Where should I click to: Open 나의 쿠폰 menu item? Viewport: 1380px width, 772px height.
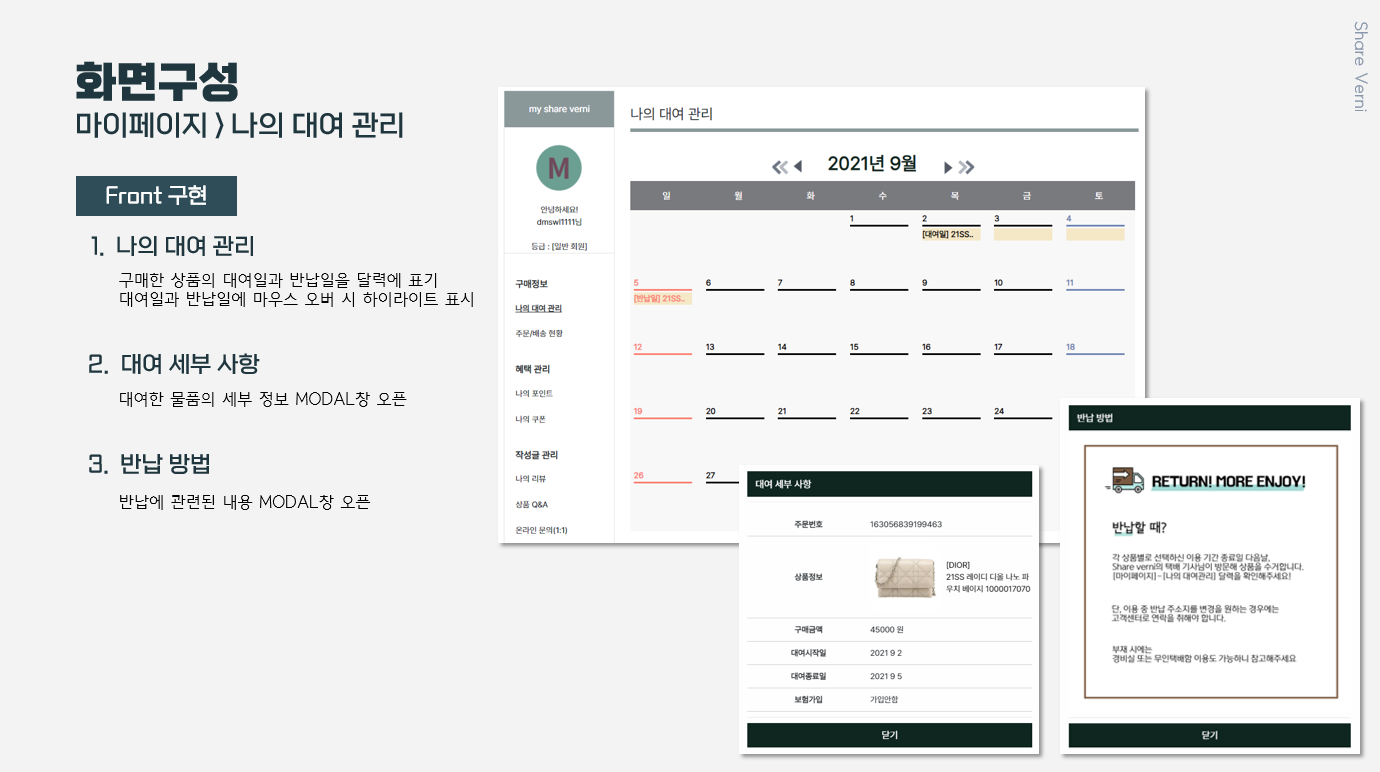pyautogui.click(x=530, y=419)
